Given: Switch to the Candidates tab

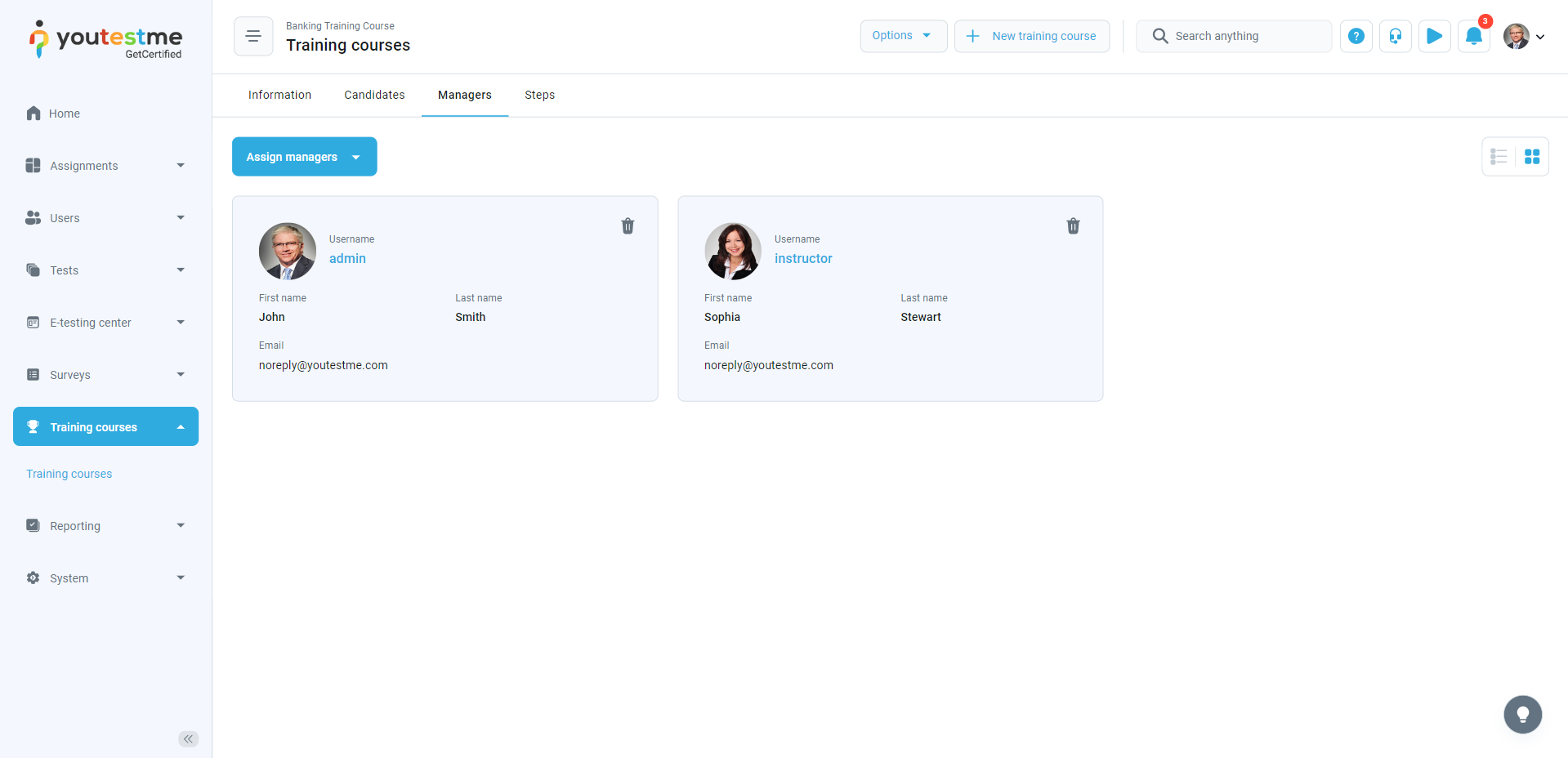Looking at the screenshot, I should (374, 95).
